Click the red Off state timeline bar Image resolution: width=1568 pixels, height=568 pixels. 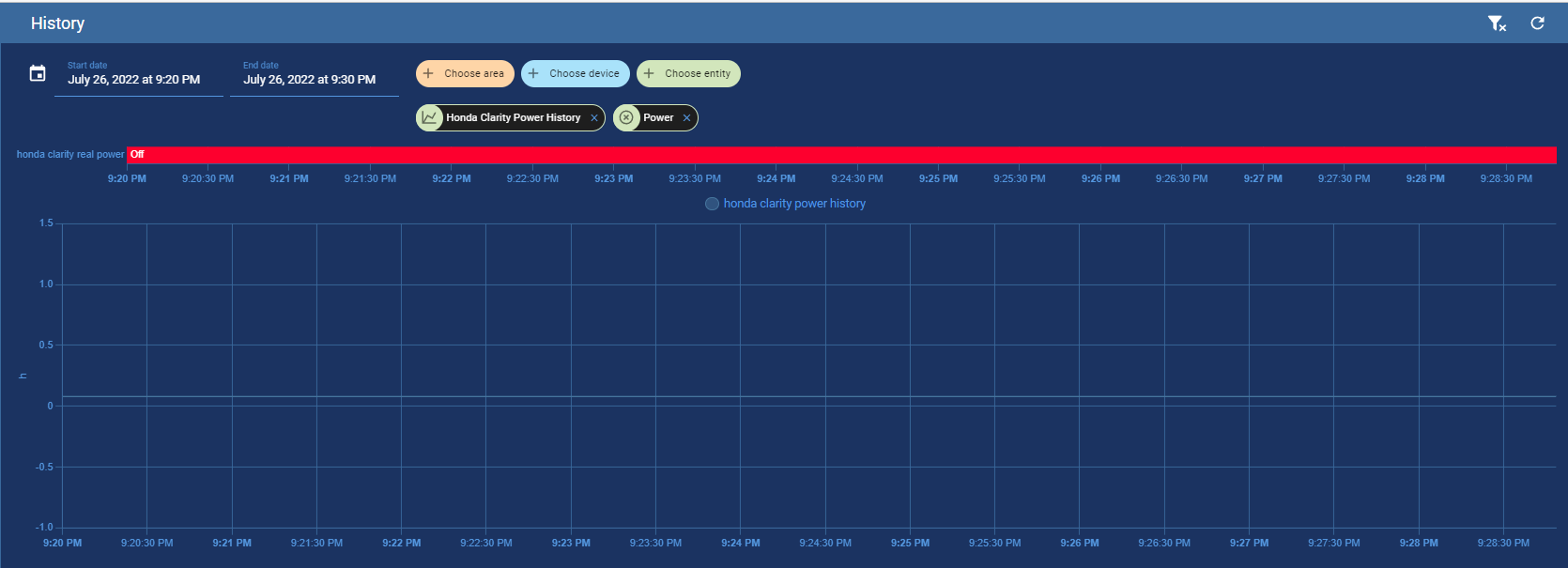[845, 155]
